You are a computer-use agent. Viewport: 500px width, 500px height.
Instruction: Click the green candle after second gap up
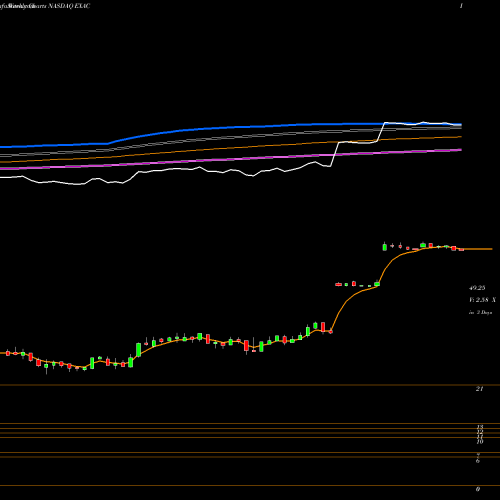point(385,247)
